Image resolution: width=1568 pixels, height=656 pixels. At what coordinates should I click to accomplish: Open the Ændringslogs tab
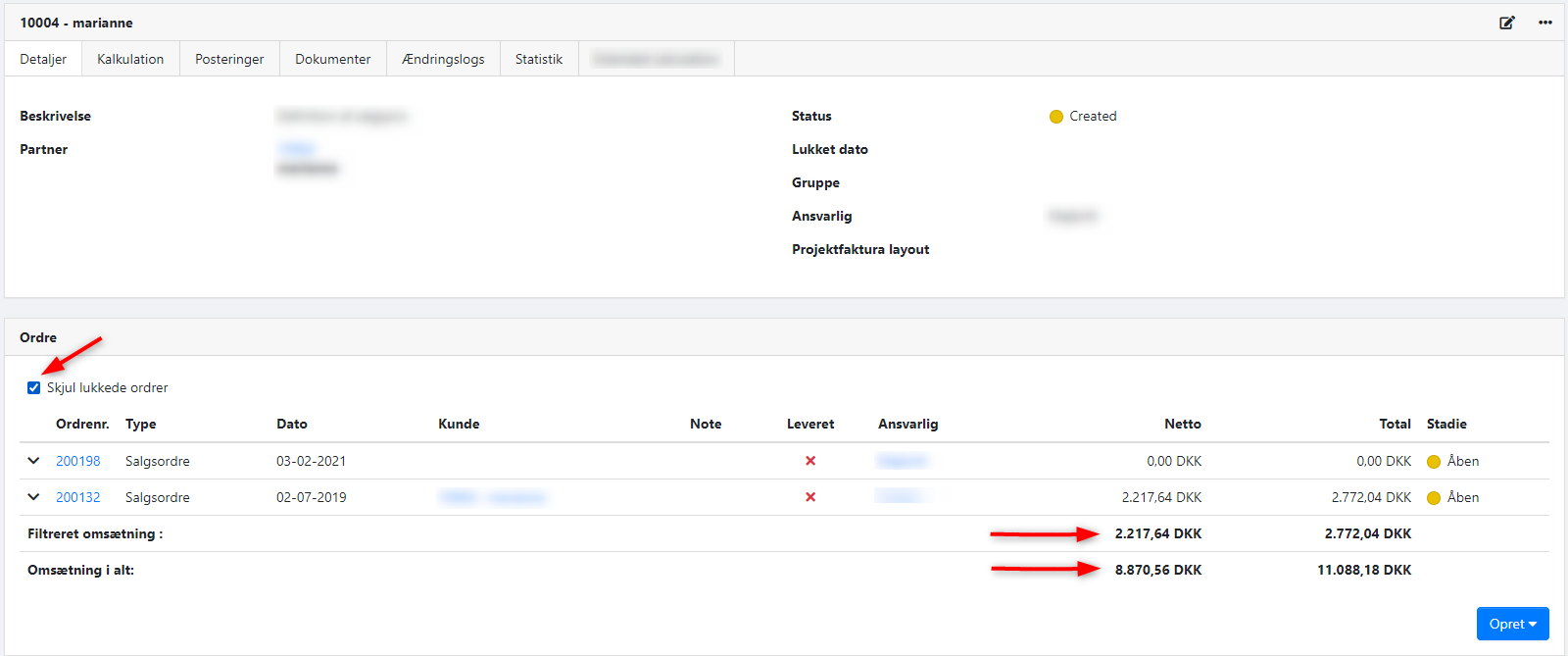[x=443, y=59]
